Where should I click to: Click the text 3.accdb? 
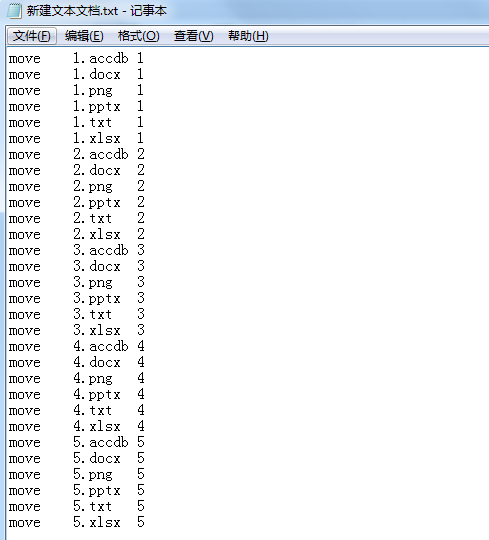(x=101, y=250)
